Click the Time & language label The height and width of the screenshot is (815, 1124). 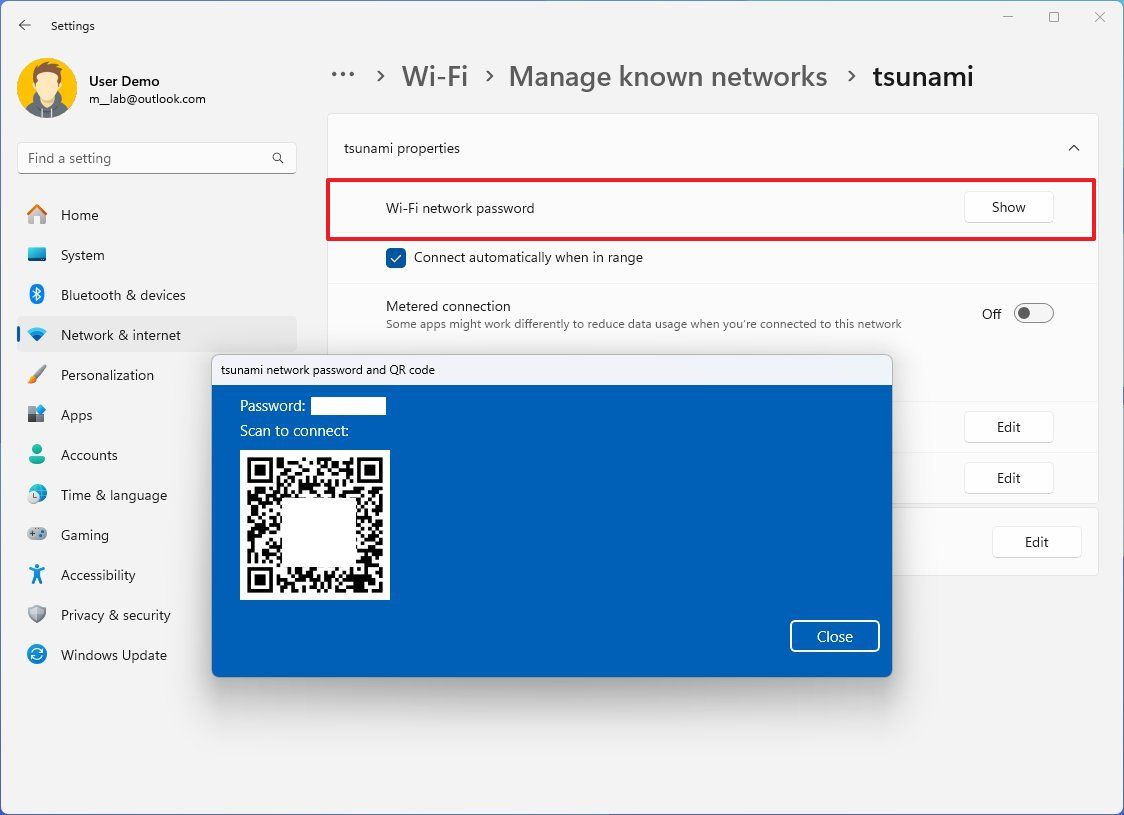(114, 495)
